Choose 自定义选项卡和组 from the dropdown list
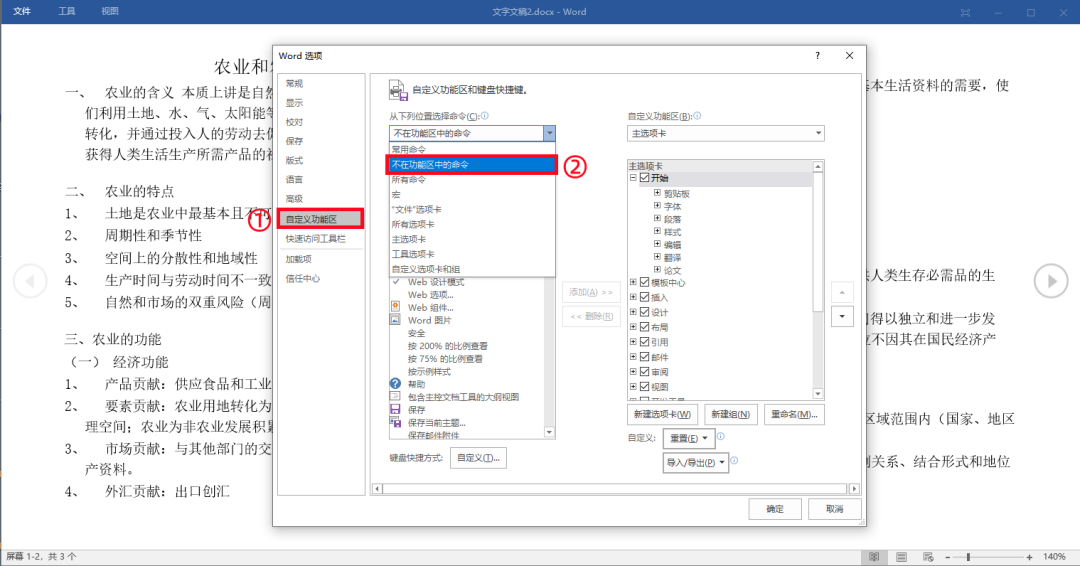Image resolution: width=1080 pixels, height=566 pixels. [x=472, y=269]
